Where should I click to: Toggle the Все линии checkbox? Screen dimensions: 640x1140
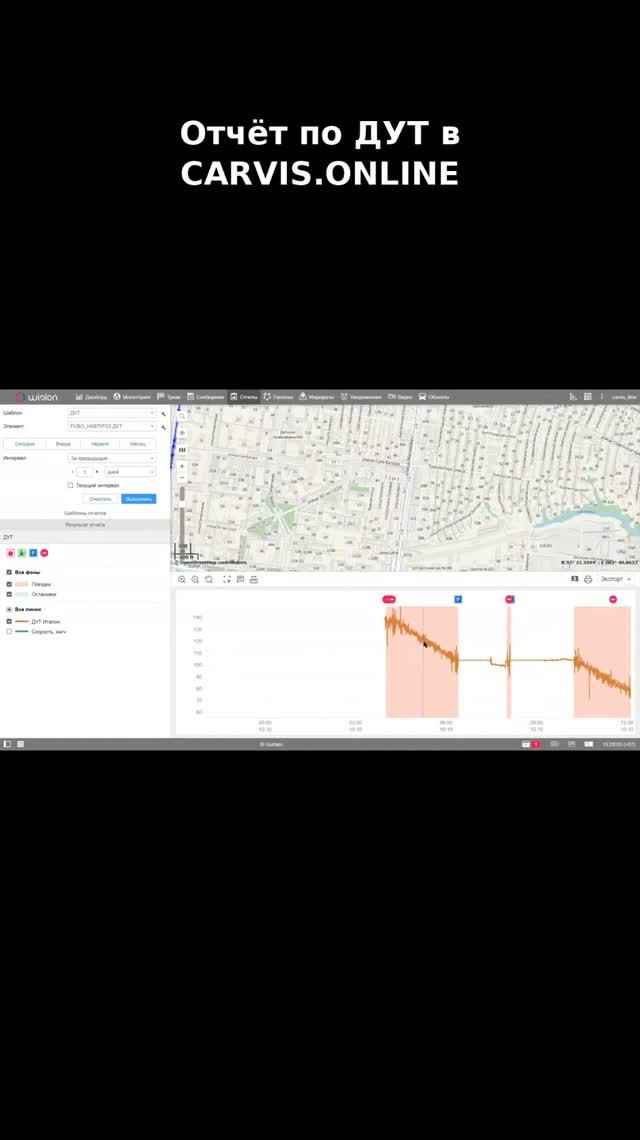coord(9,609)
